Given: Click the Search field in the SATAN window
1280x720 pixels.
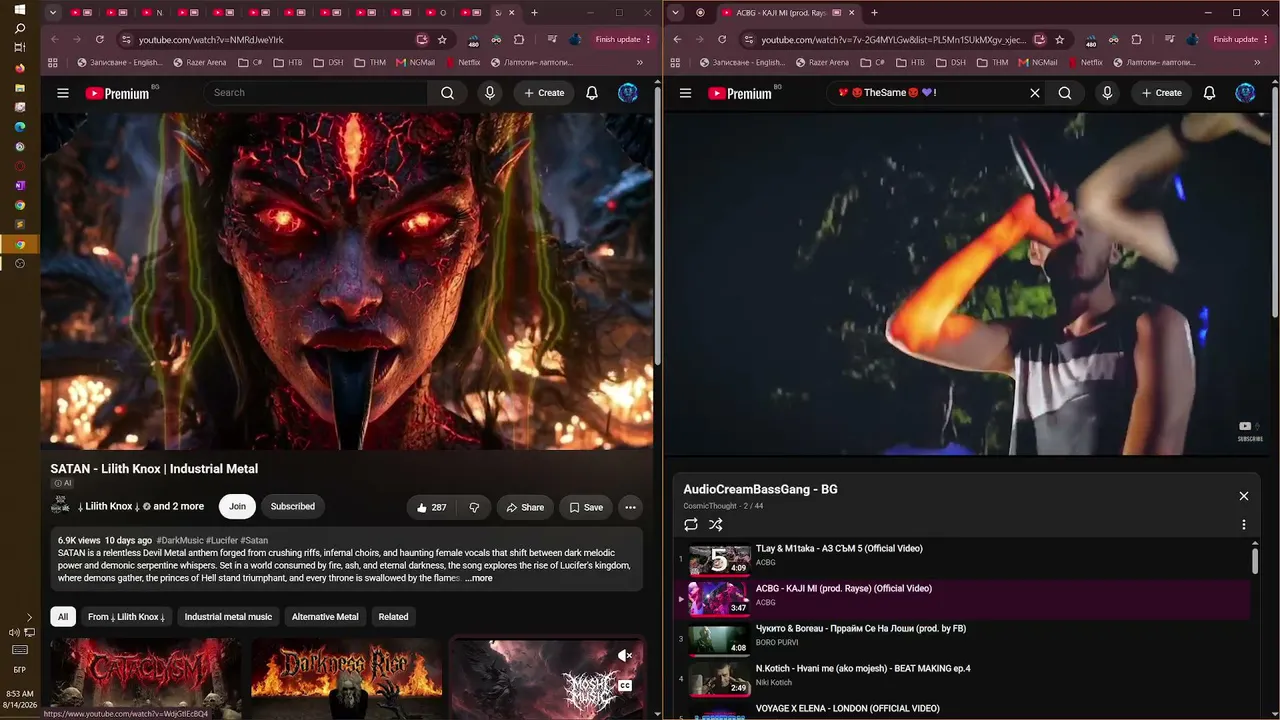Looking at the screenshot, I should [x=316, y=93].
